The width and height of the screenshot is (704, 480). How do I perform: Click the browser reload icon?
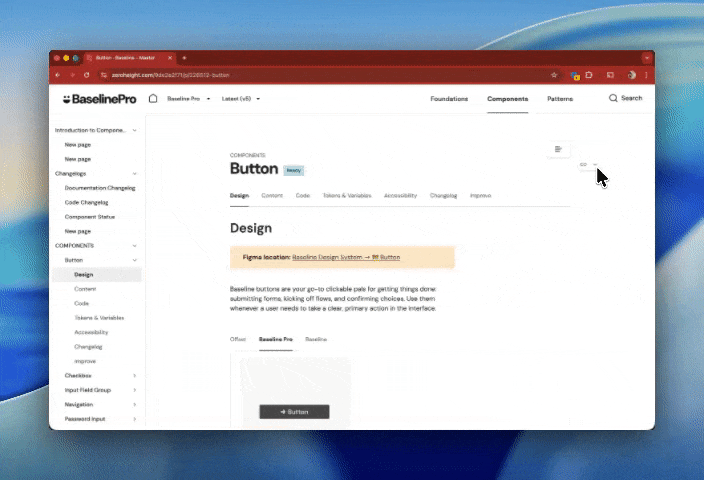click(x=87, y=75)
